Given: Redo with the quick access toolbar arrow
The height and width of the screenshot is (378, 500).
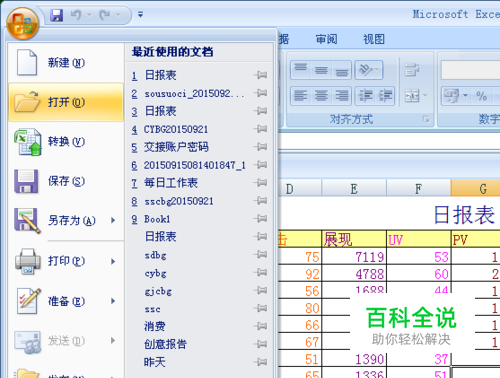Looking at the screenshot, I should [x=104, y=15].
